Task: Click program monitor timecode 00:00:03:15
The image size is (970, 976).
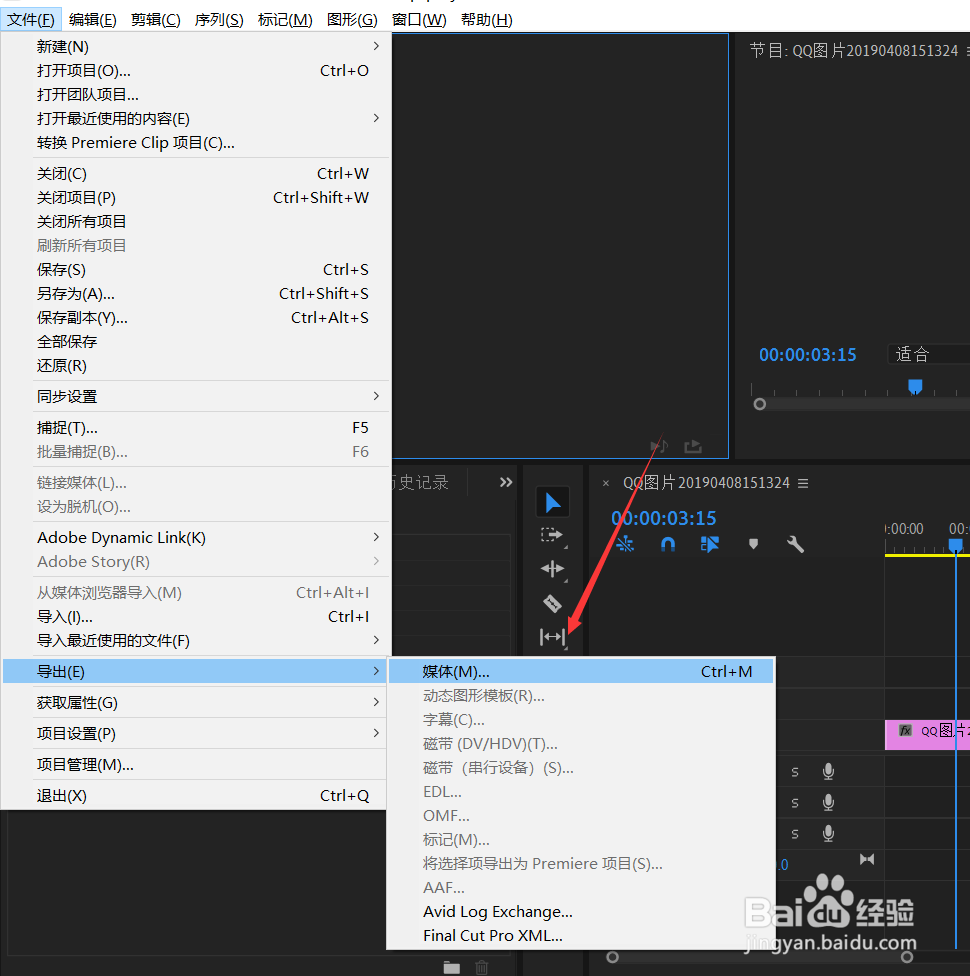Action: point(808,355)
